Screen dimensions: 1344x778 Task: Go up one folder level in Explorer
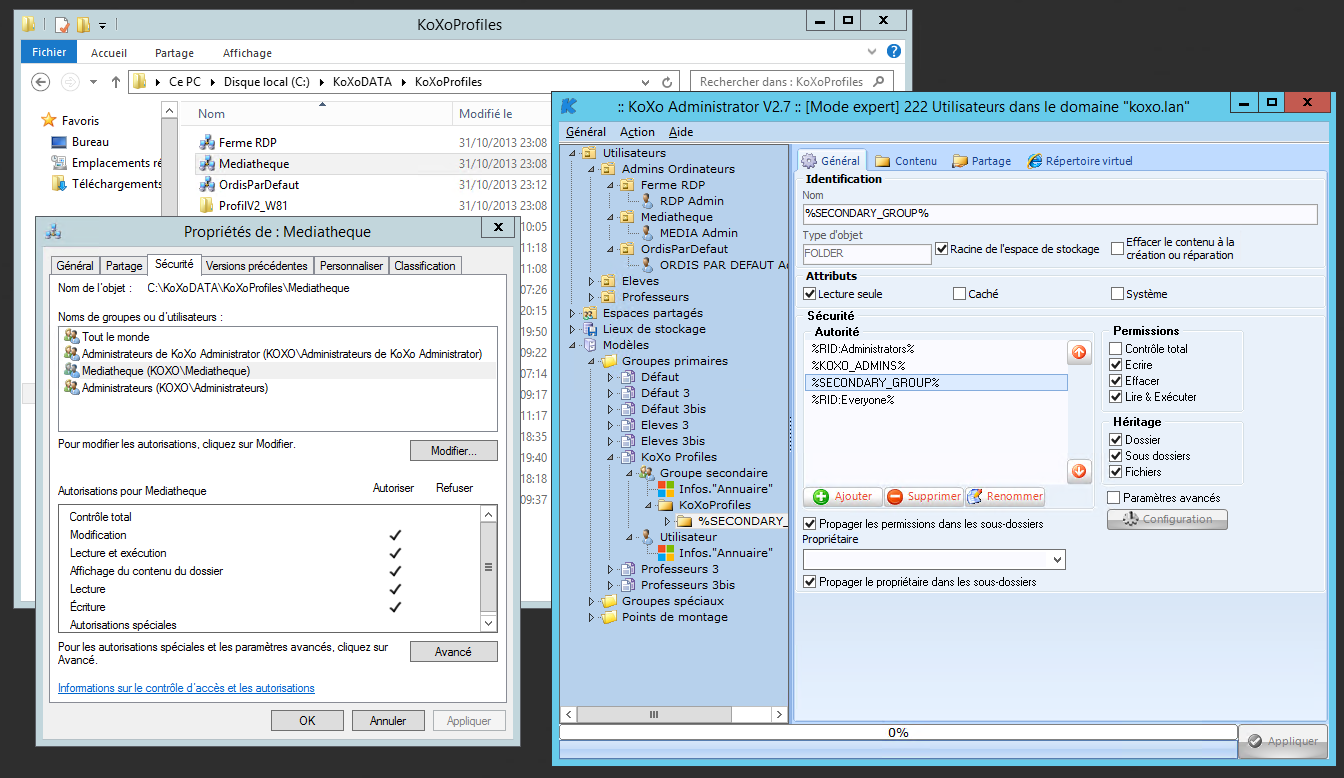coord(116,82)
